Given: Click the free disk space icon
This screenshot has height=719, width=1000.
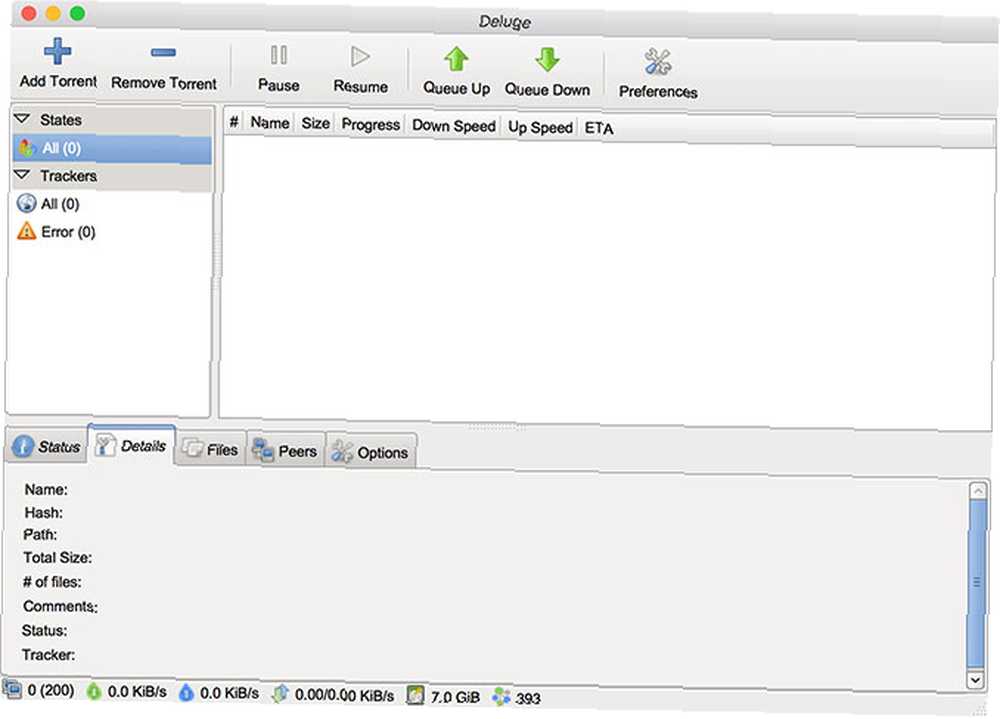Looking at the screenshot, I should pyautogui.click(x=415, y=695).
